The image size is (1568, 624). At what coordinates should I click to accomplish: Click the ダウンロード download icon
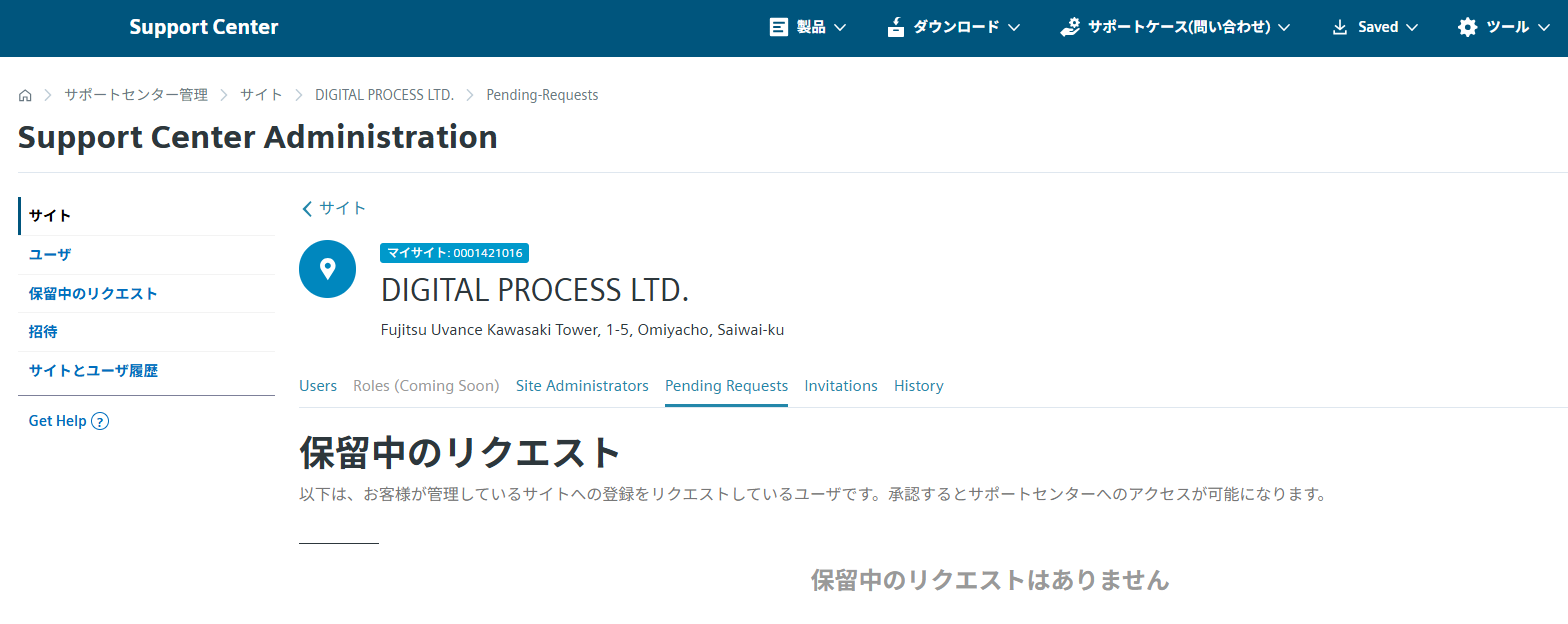(896, 28)
